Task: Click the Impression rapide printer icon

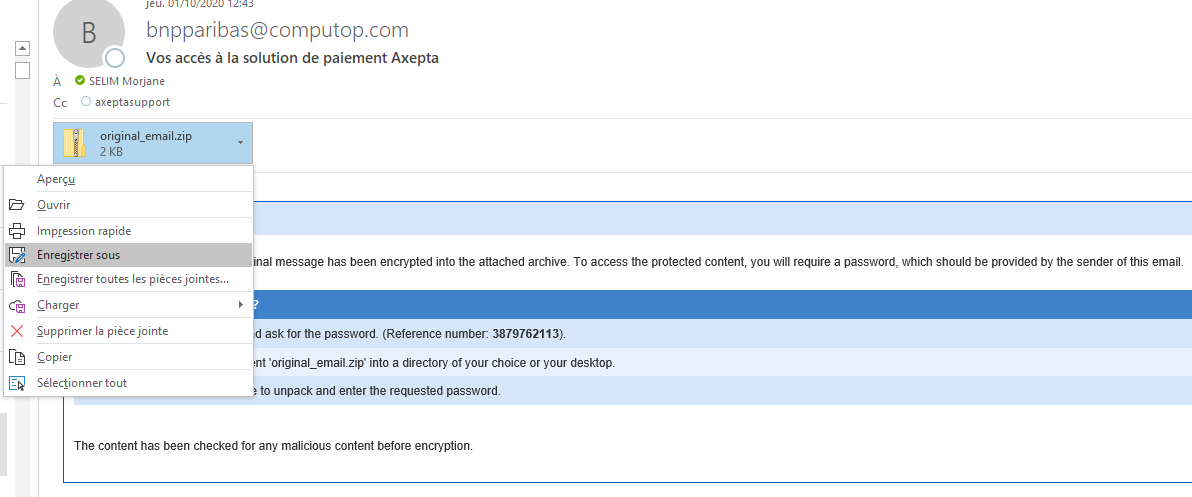Action: 17,231
